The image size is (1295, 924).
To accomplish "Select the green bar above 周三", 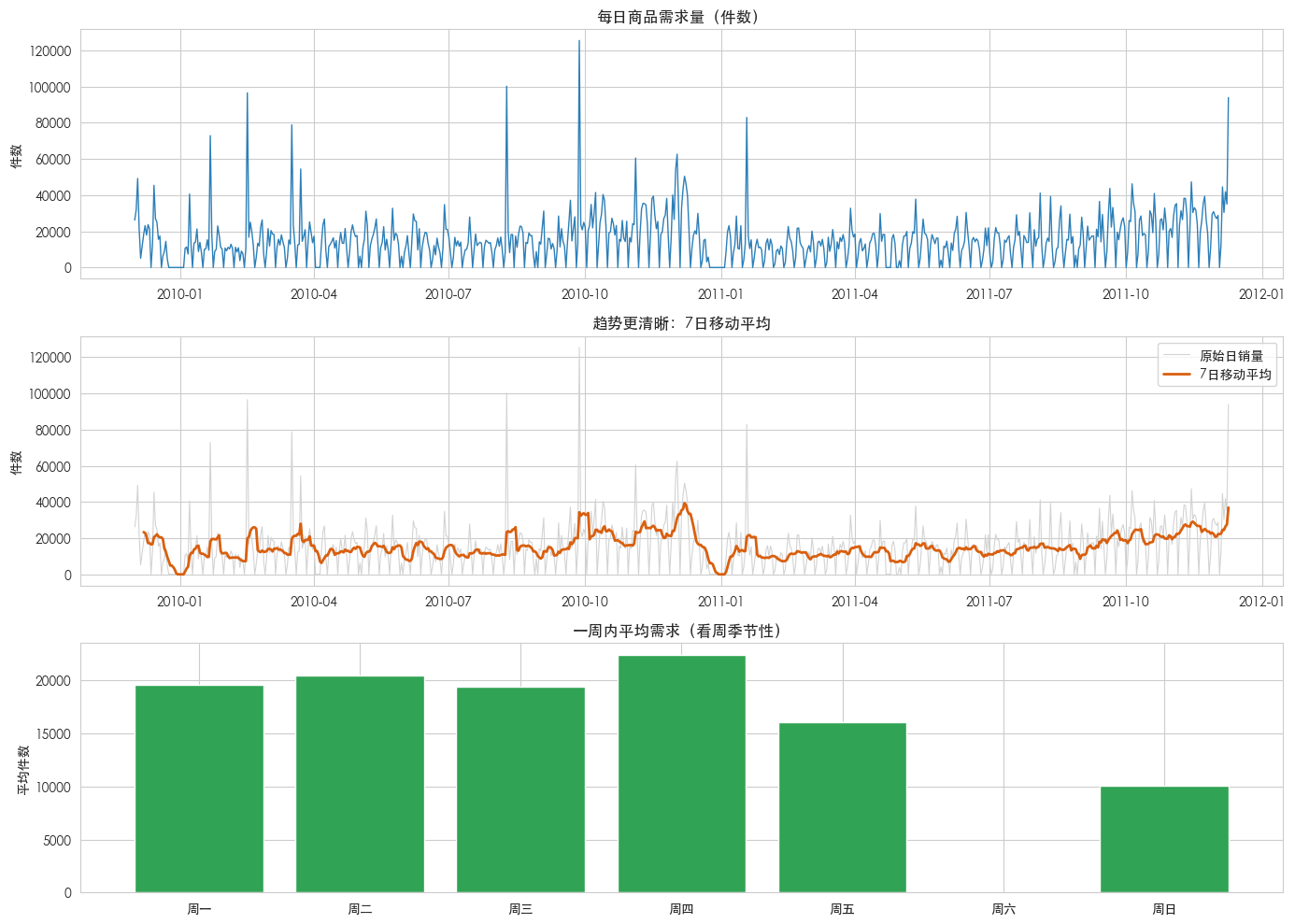I will click(x=520, y=790).
